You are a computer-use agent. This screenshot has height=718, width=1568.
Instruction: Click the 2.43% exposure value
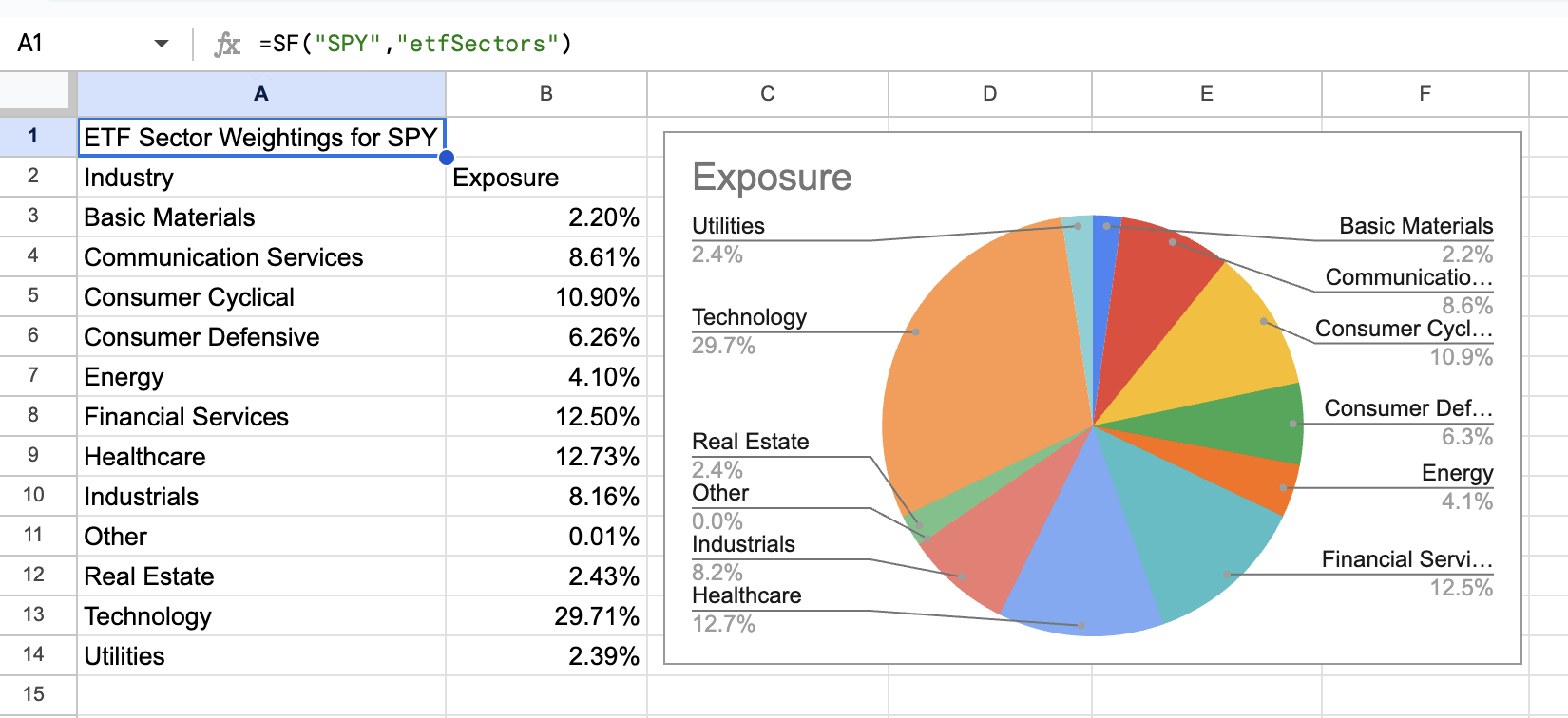(546, 576)
